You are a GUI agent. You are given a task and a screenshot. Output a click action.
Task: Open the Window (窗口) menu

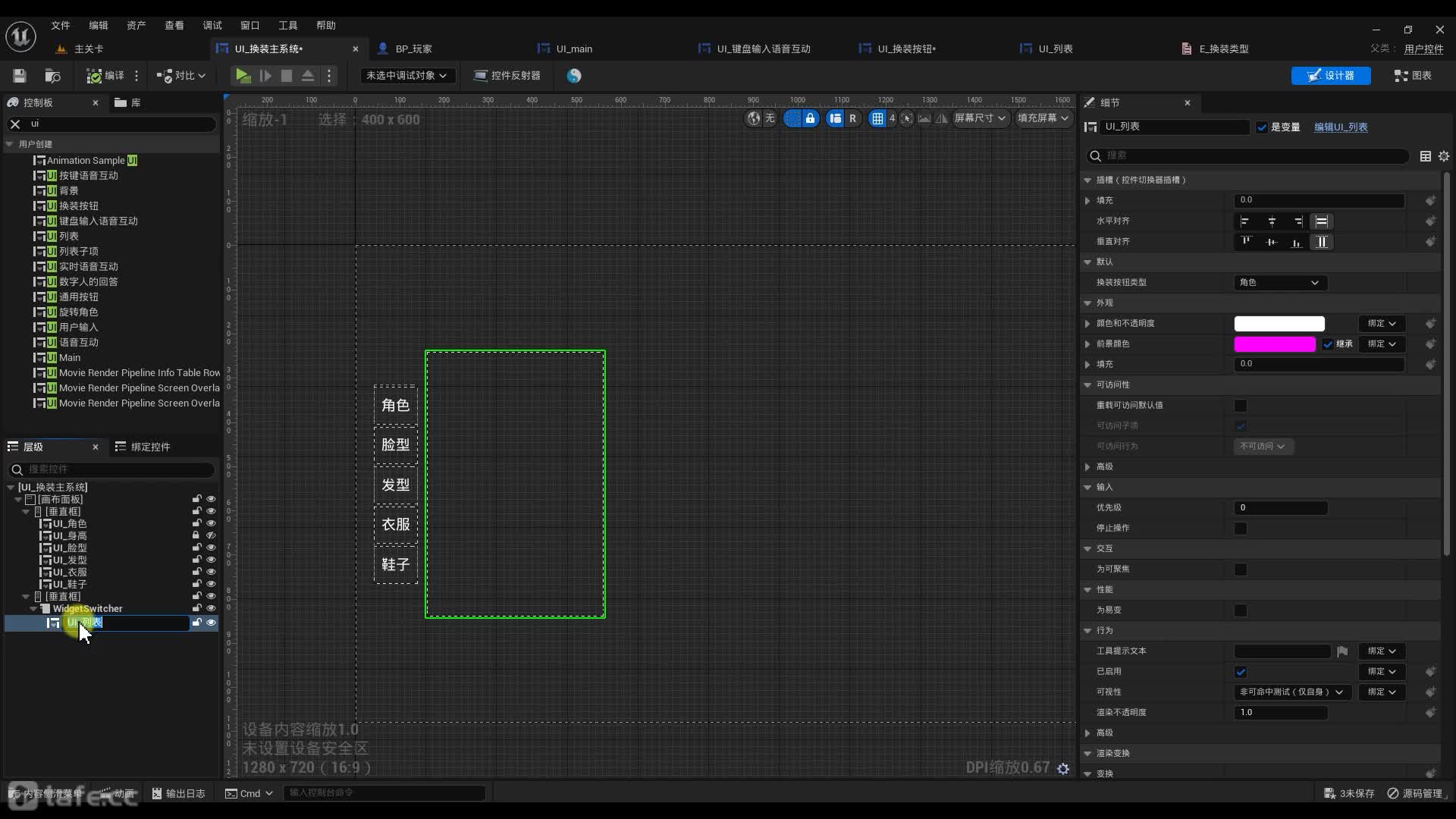(250, 26)
